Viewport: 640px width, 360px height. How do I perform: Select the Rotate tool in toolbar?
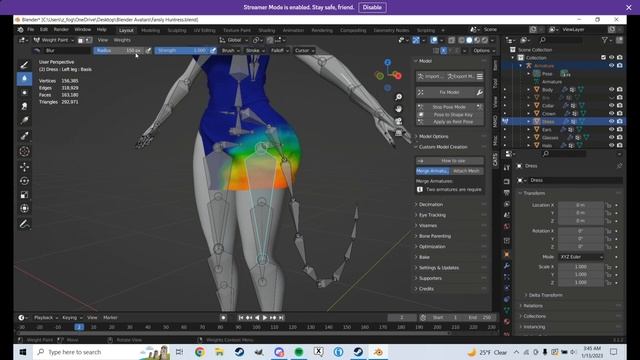[24, 180]
